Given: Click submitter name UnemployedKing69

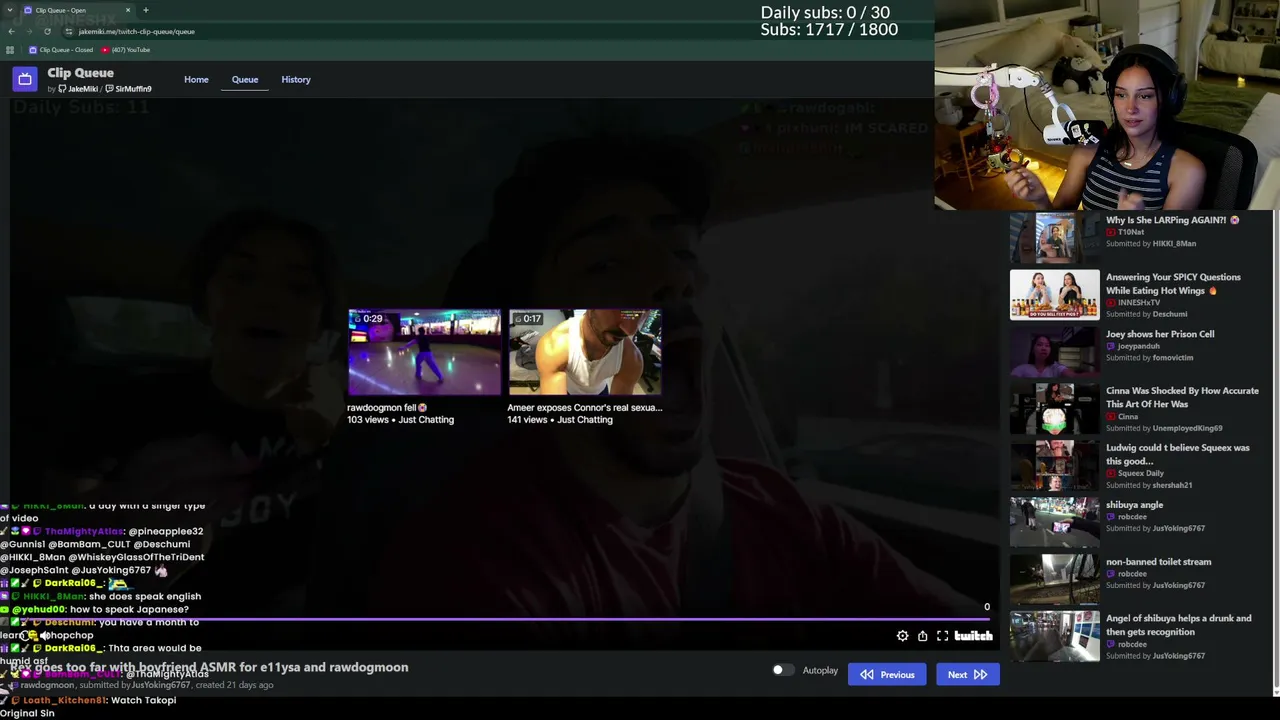Looking at the screenshot, I should coord(1187,428).
